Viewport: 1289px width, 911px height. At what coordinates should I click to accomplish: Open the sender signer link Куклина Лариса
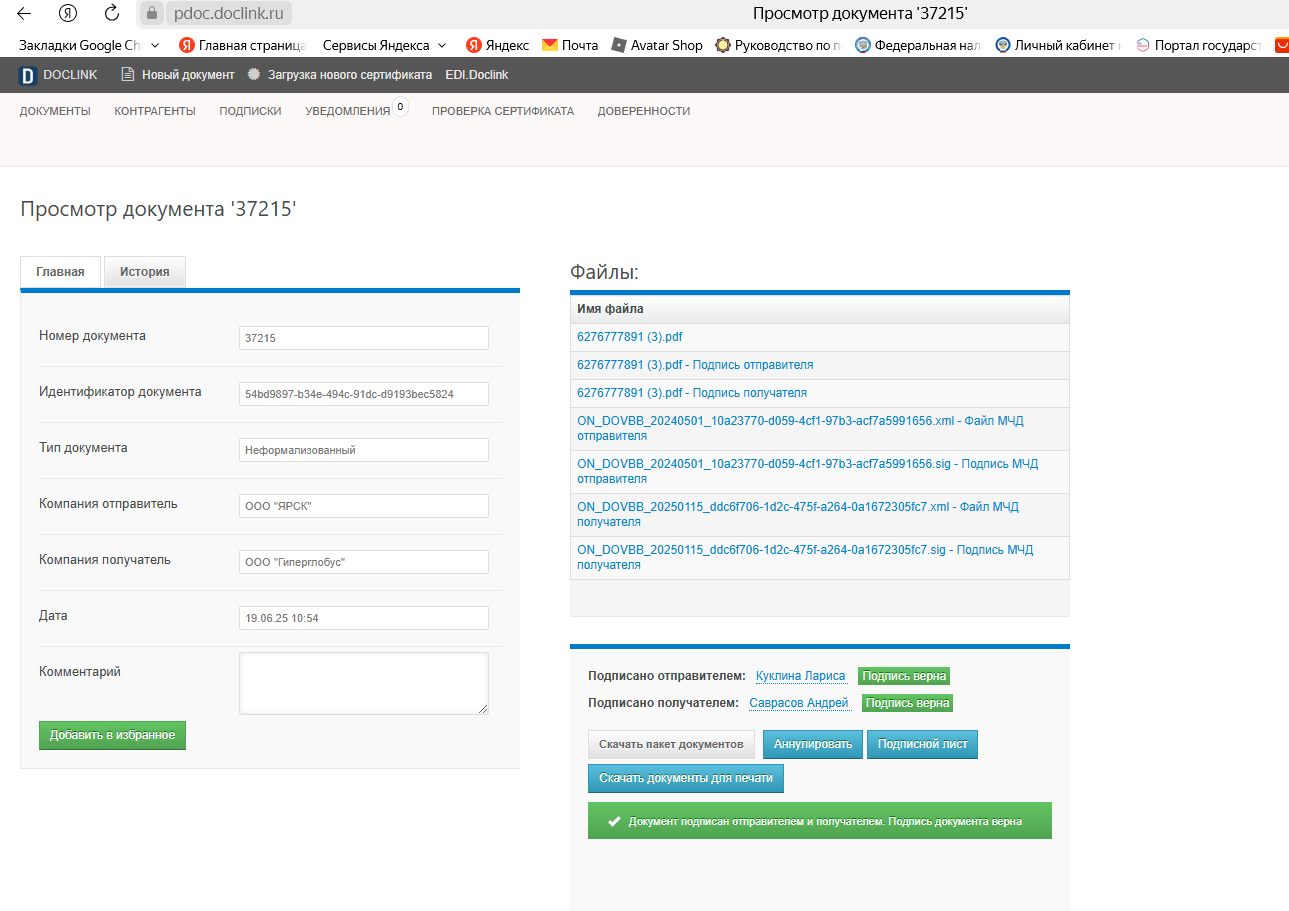[801, 676]
